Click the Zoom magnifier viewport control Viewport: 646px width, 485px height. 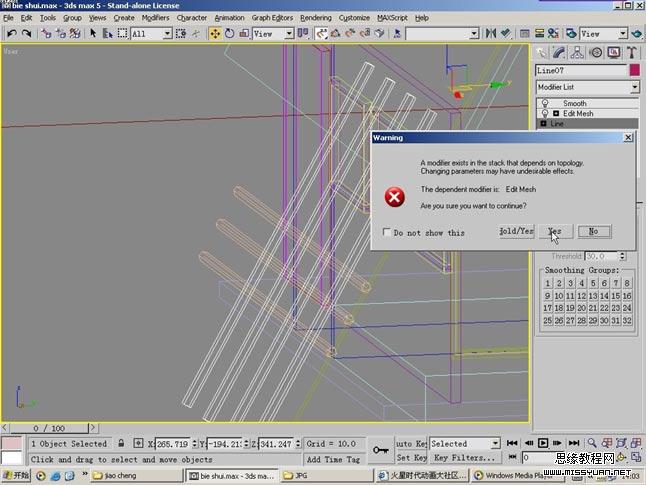tap(592, 443)
